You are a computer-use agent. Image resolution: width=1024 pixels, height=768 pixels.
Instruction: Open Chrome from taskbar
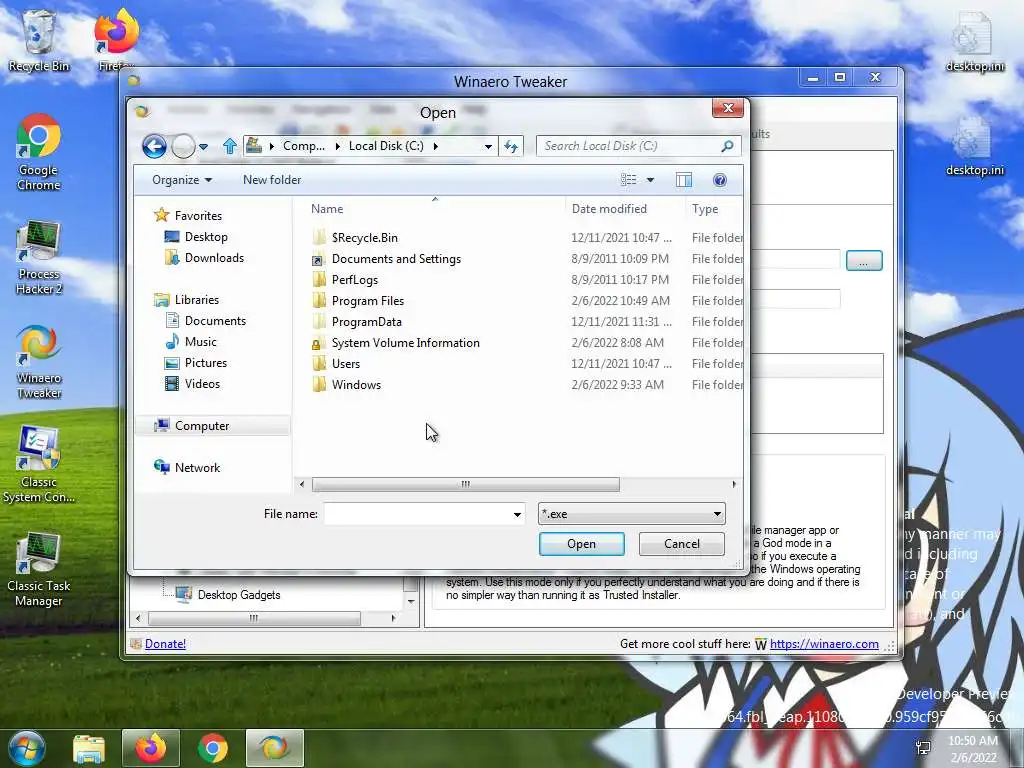pyautogui.click(x=213, y=748)
